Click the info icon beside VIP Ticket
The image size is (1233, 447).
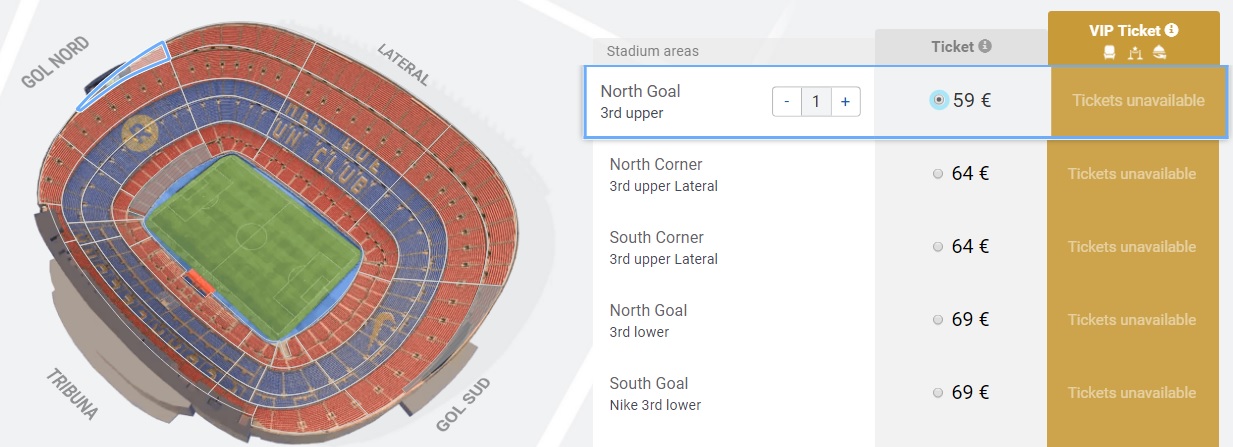(1171, 31)
